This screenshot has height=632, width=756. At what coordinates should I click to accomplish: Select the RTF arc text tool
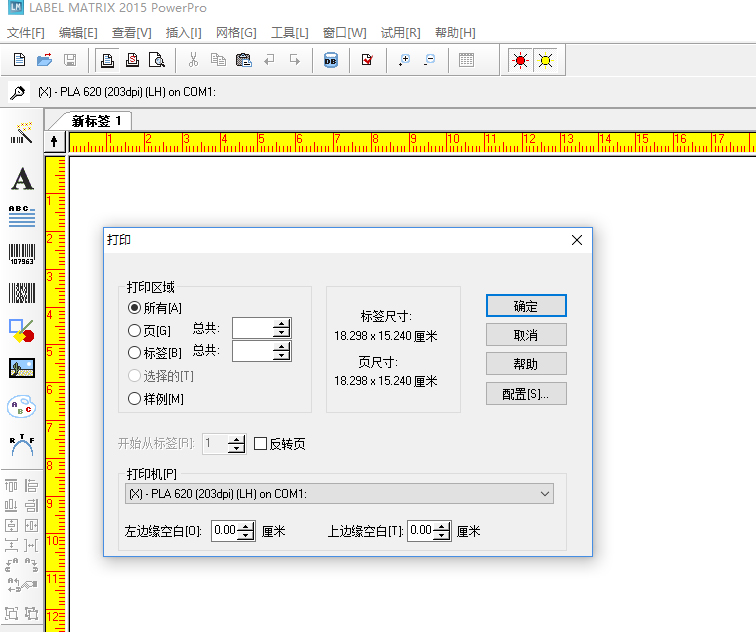22,445
